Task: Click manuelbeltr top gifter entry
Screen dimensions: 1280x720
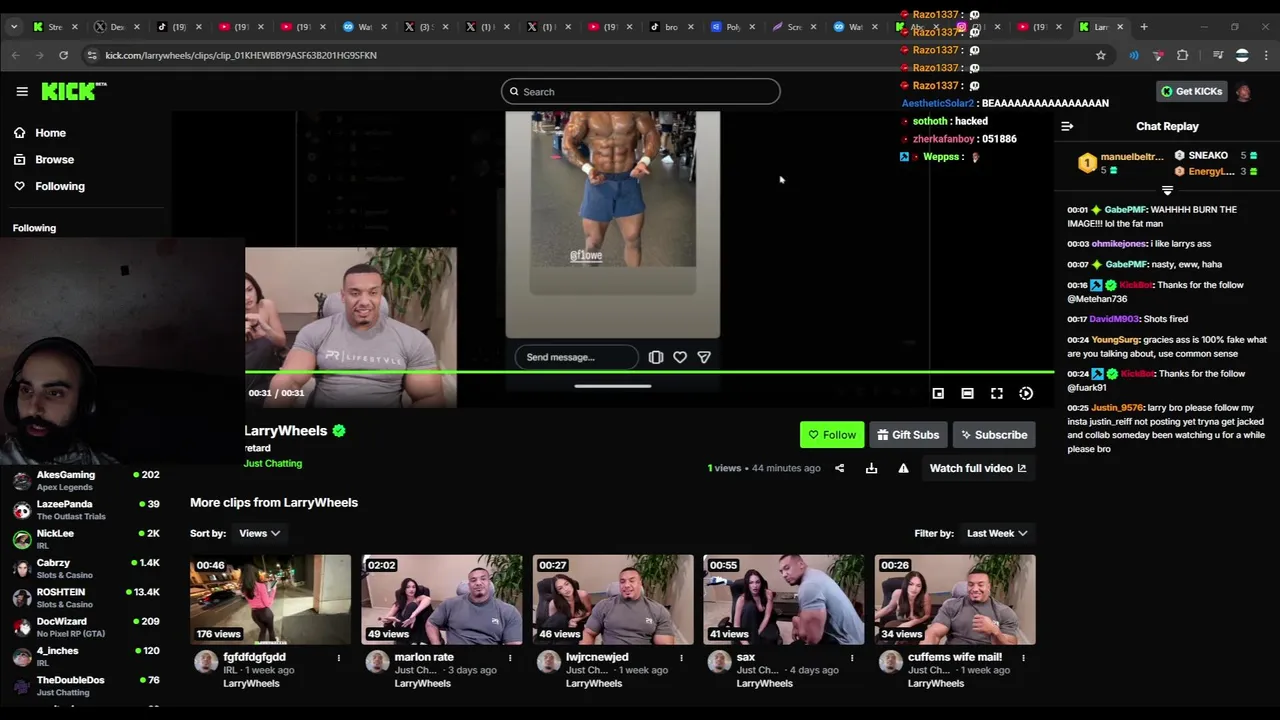Action: point(1121,163)
